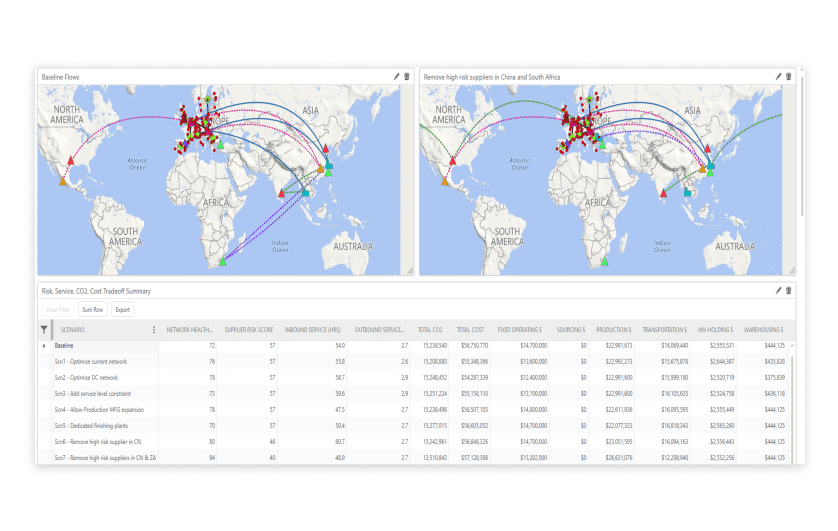838x531 pixels.
Task: Open the table filter funnel icon
Action: [x=44, y=330]
